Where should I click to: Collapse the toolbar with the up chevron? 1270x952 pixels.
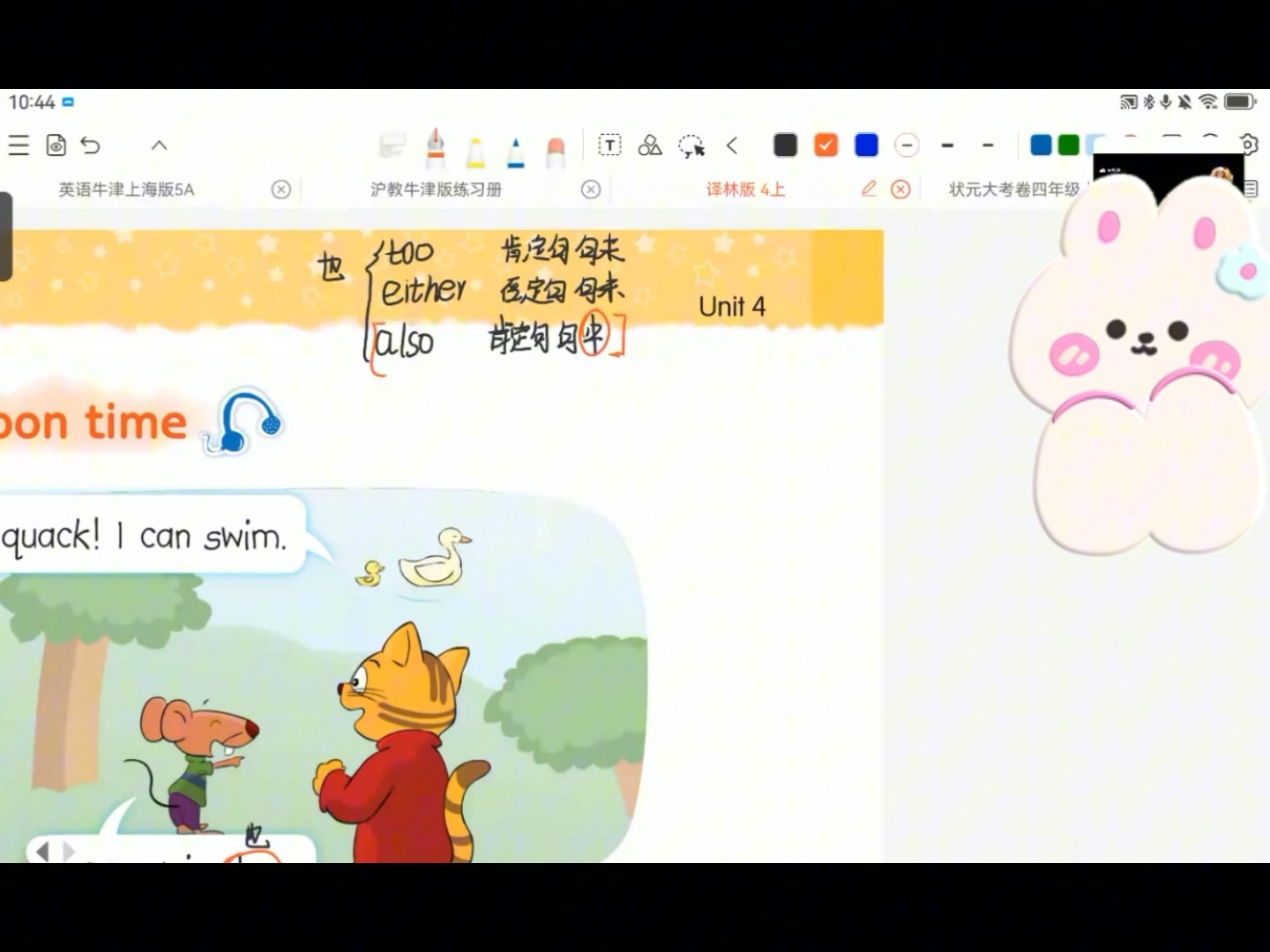click(x=159, y=145)
